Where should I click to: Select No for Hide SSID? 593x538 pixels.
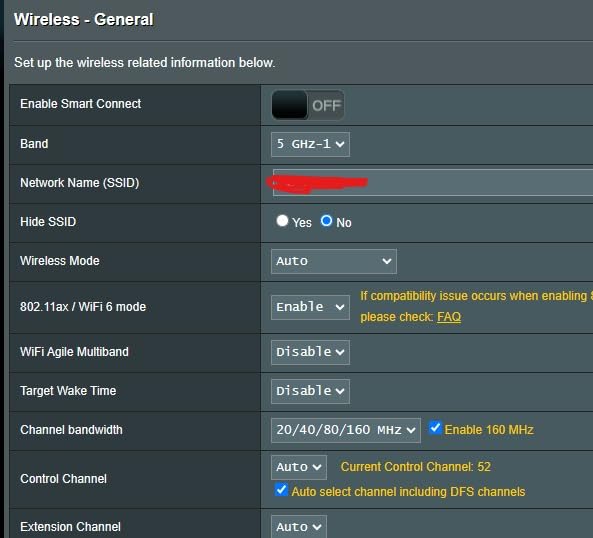click(326, 221)
